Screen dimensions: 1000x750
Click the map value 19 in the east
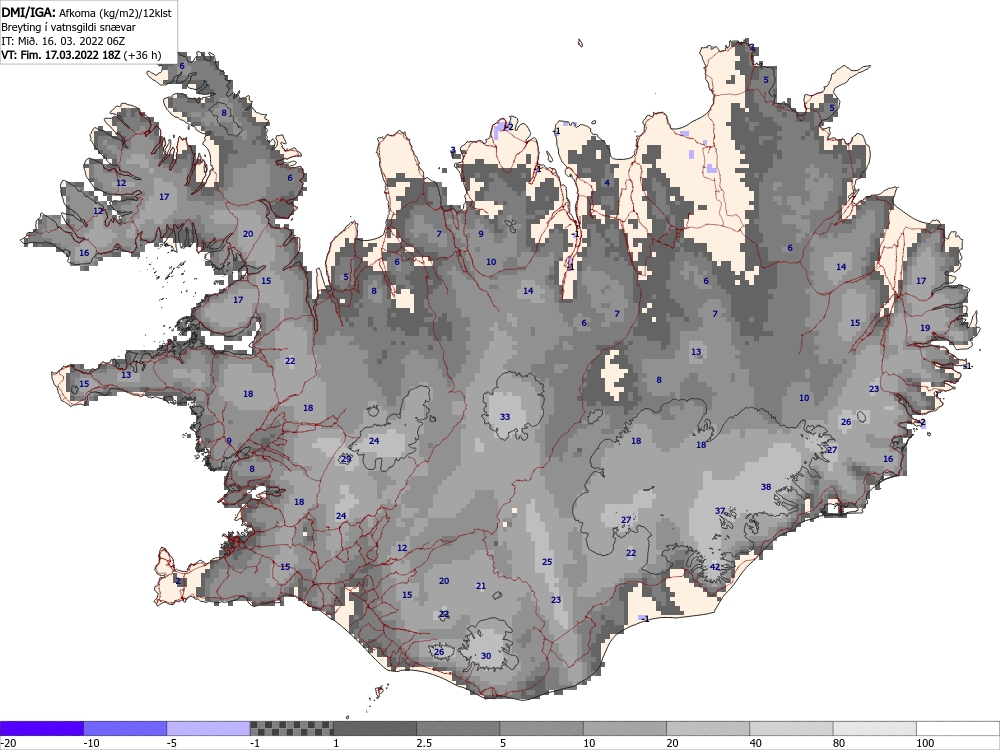925,328
